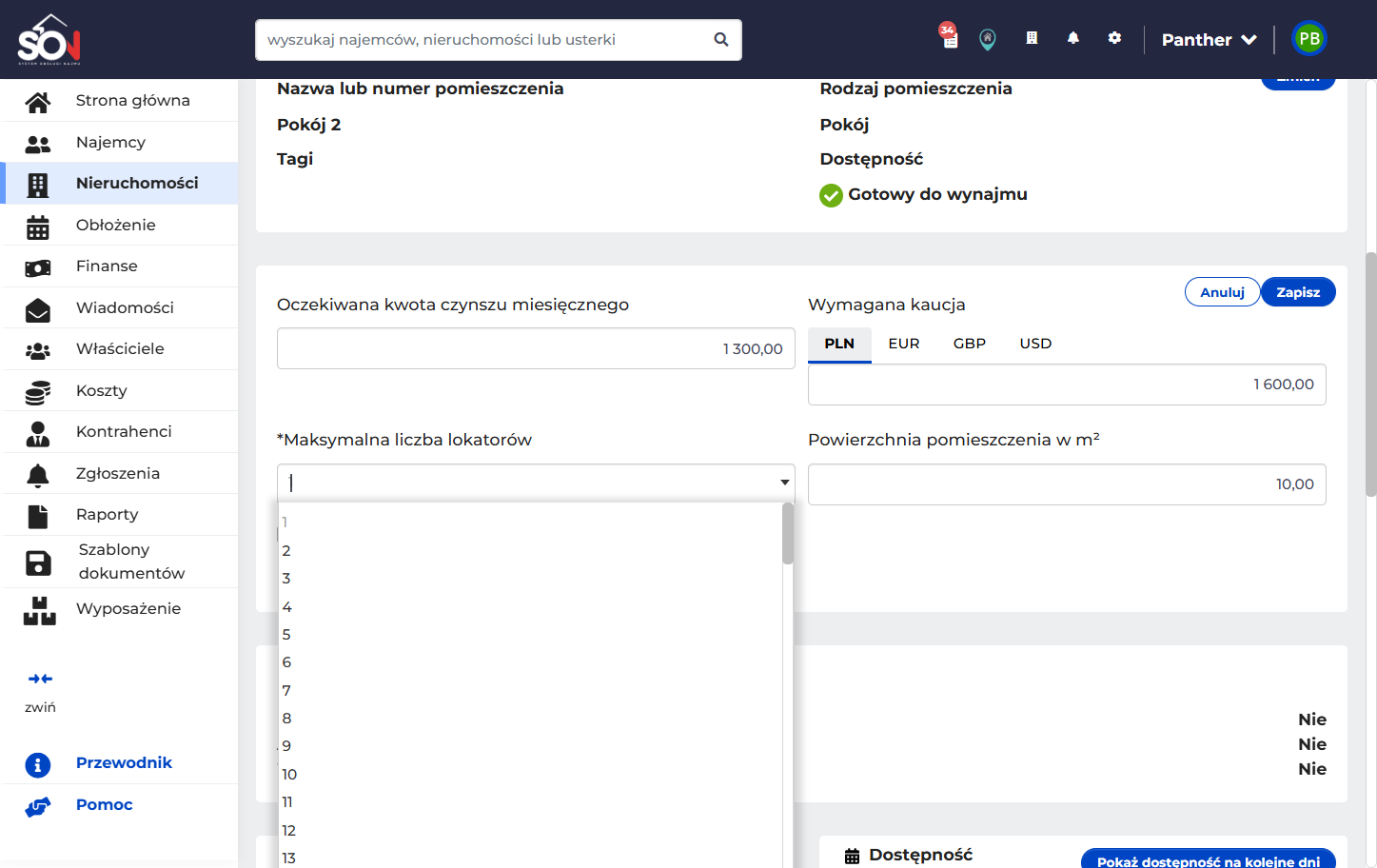Click the SON logo in the header

pyautogui.click(x=49, y=39)
